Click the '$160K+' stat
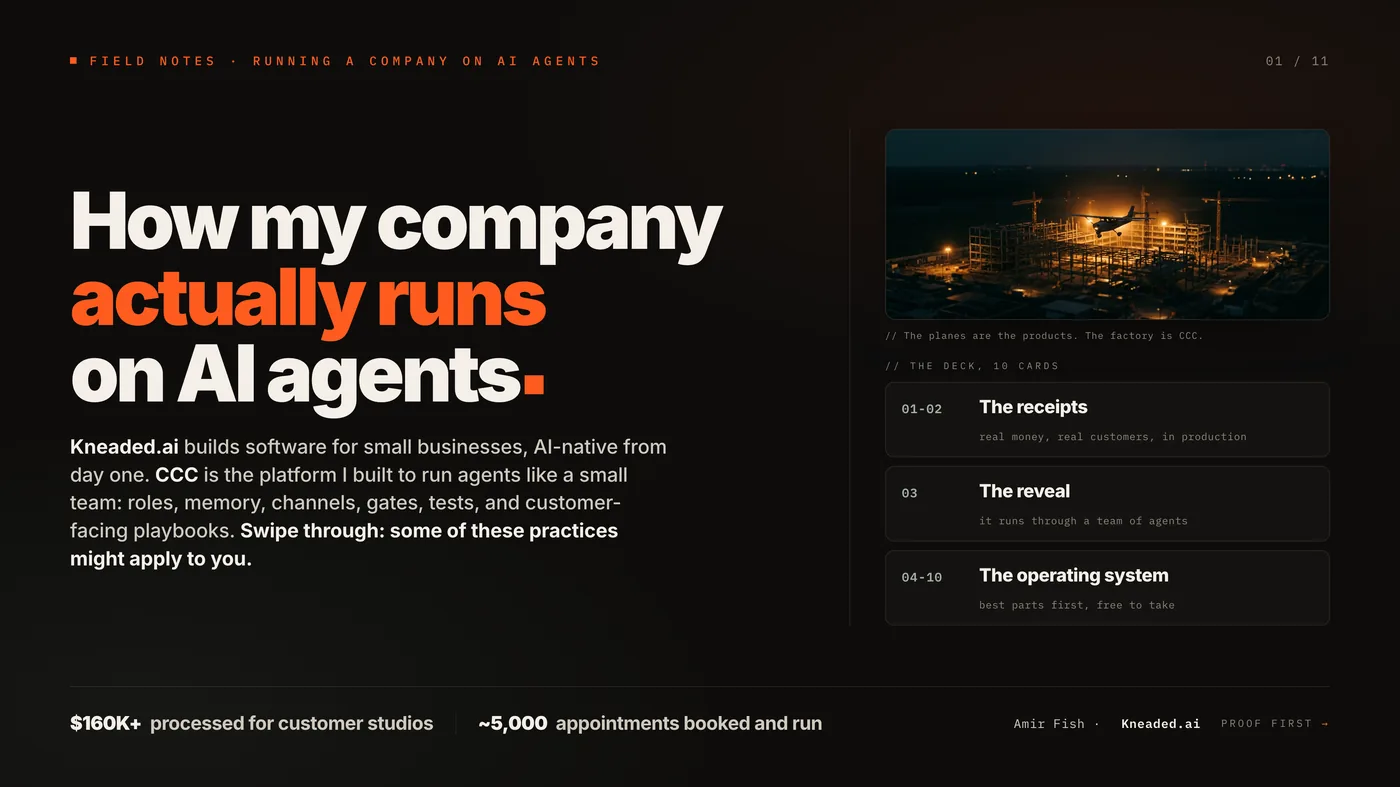The height and width of the screenshot is (787, 1400). (x=105, y=723)
